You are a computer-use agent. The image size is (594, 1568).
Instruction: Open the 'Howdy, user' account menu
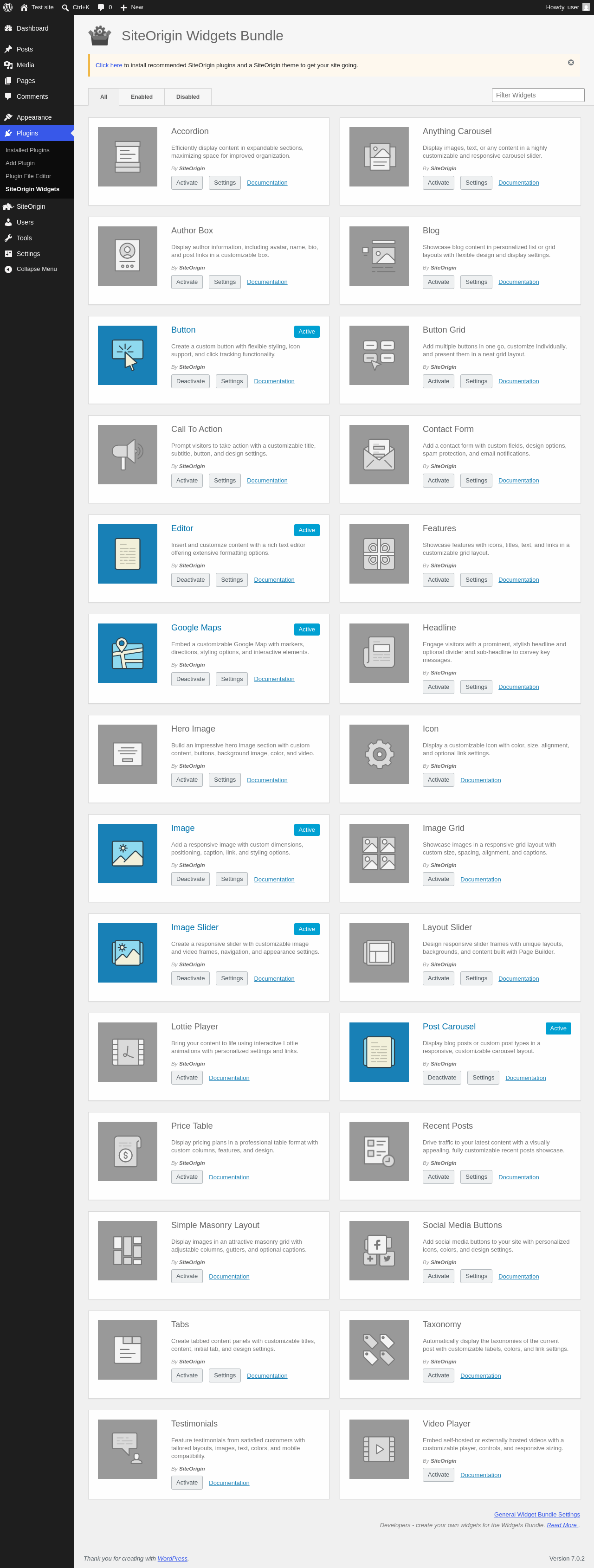coord(567,7)
